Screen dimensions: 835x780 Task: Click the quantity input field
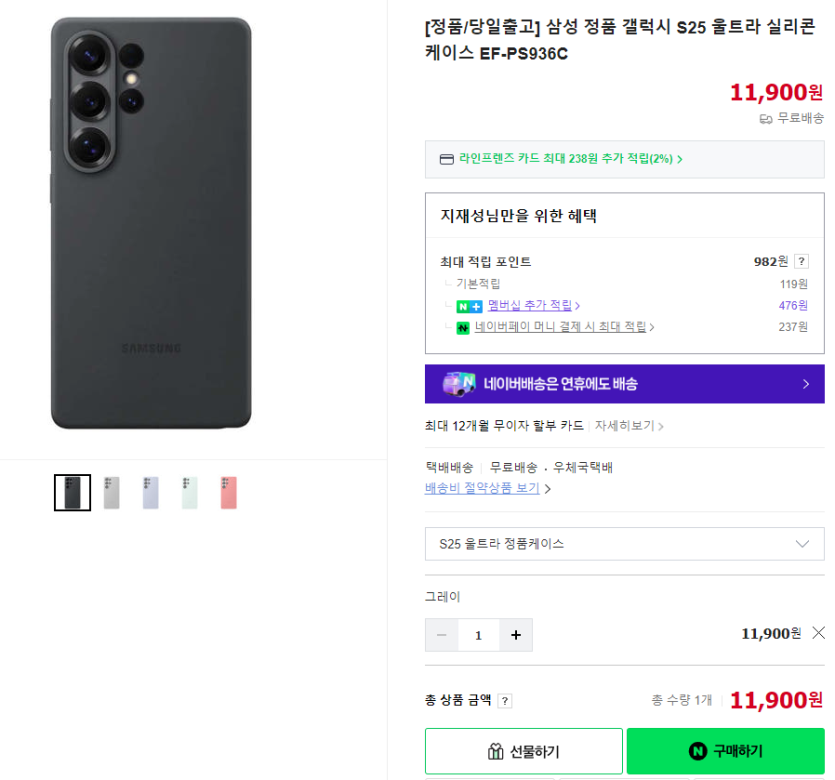point(479,635)
